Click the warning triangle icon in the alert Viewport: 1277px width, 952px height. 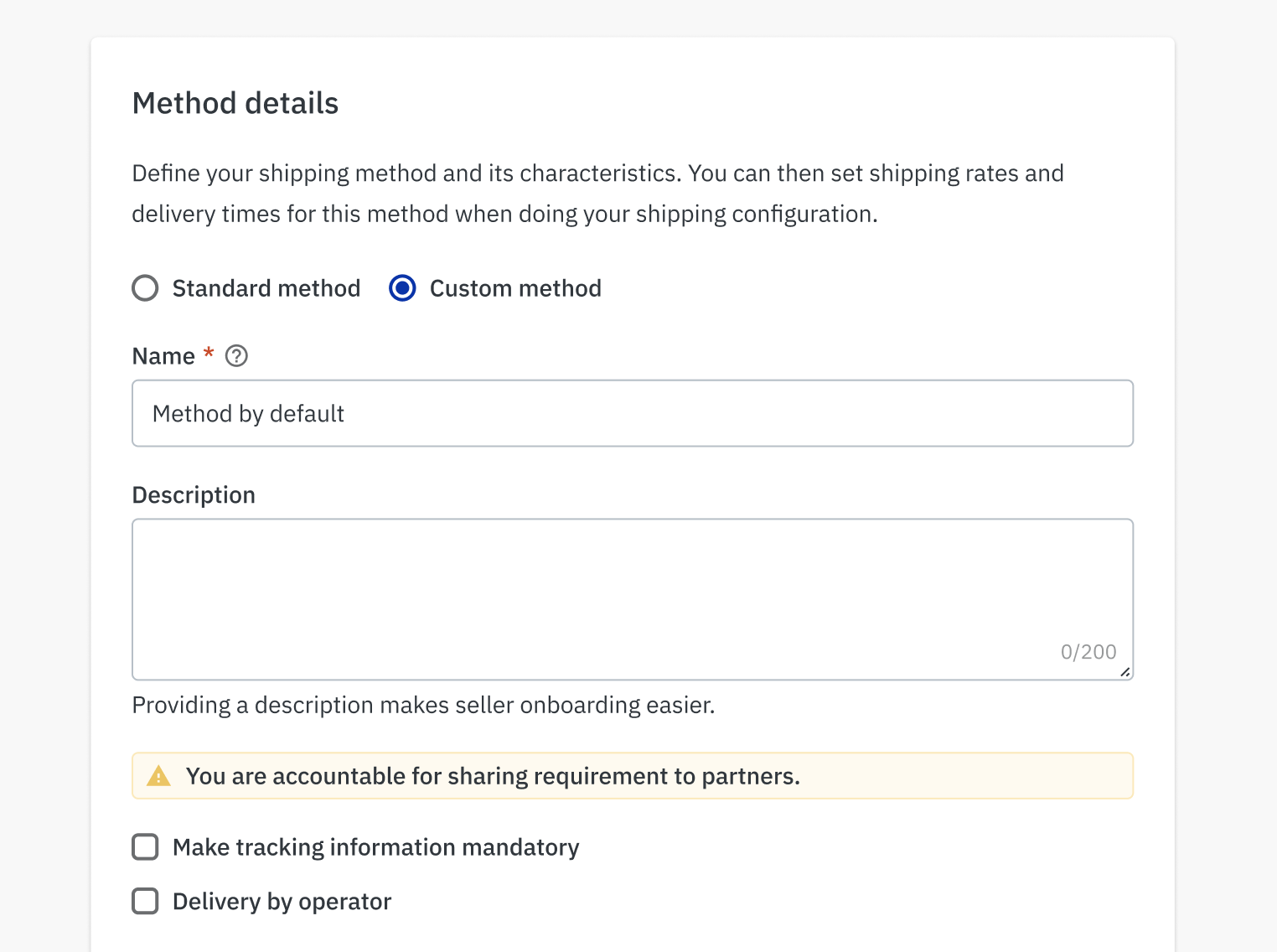pos(158,776)
